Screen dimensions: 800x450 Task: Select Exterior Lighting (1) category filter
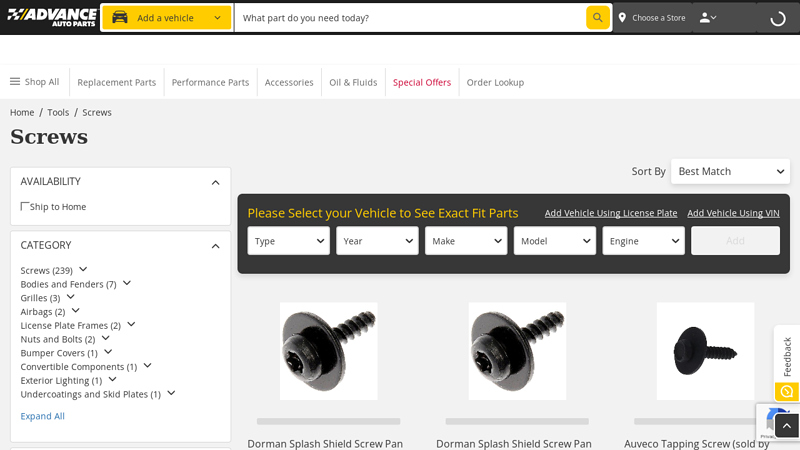coord(61,381)
